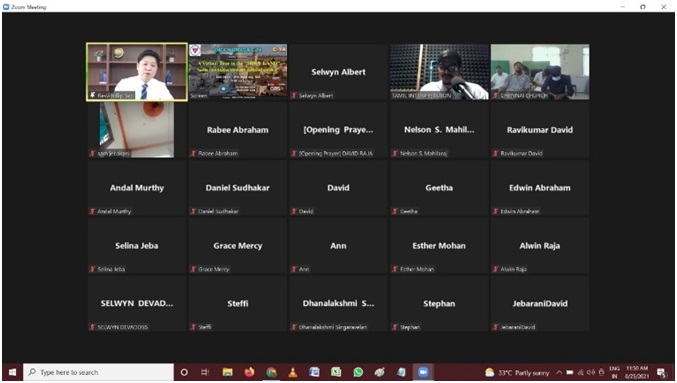The image size is (677, 383).
Task: Click the Zoom icon in the window title bar
Action: (x=6, y=7)
